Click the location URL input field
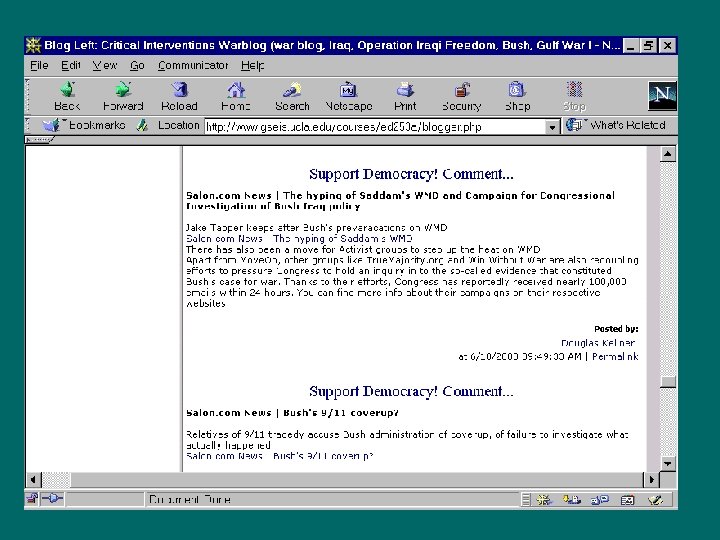This screenshot has width=720, height=540. pyautogui.click(x=375, y=127)
